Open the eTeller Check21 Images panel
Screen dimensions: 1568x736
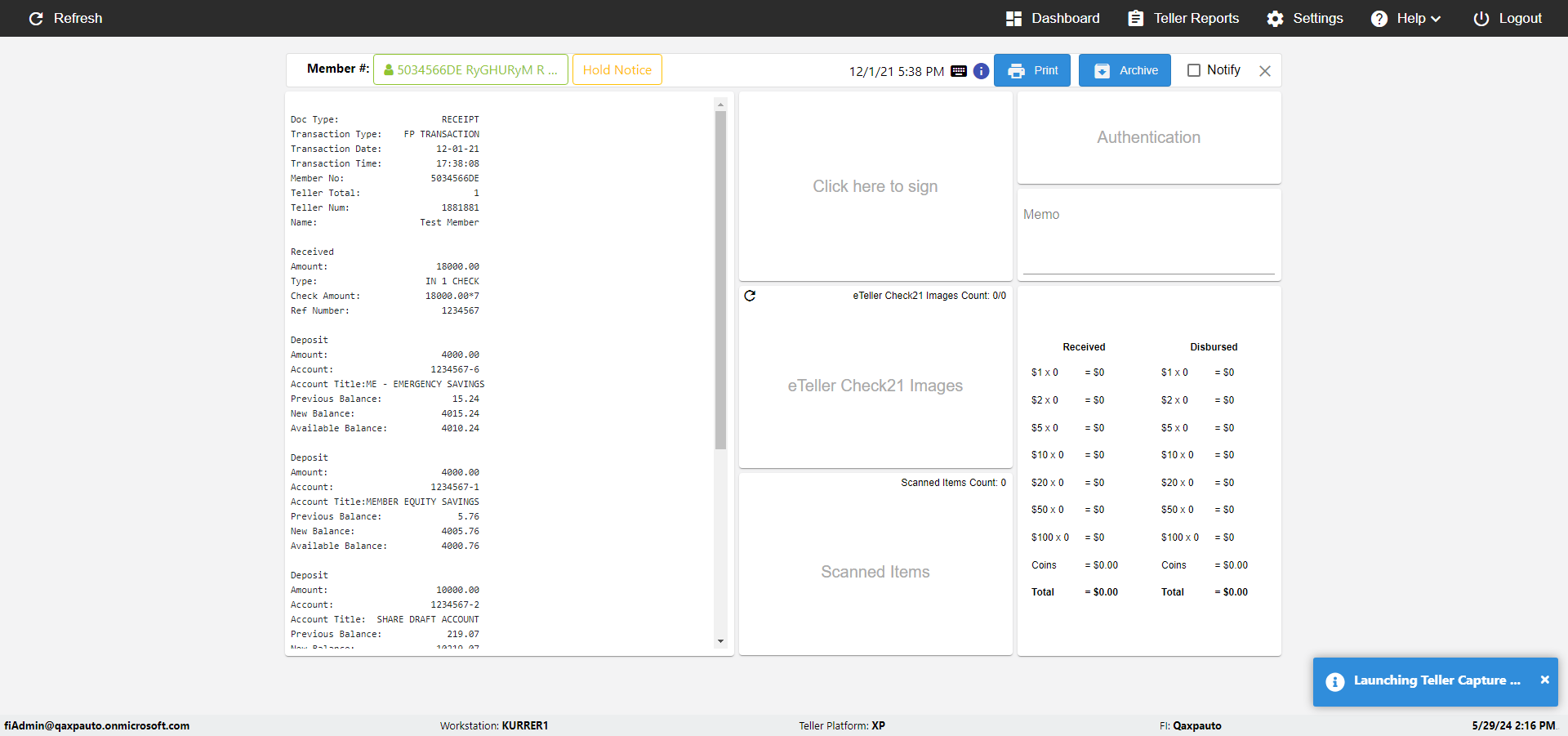(875, 386)
